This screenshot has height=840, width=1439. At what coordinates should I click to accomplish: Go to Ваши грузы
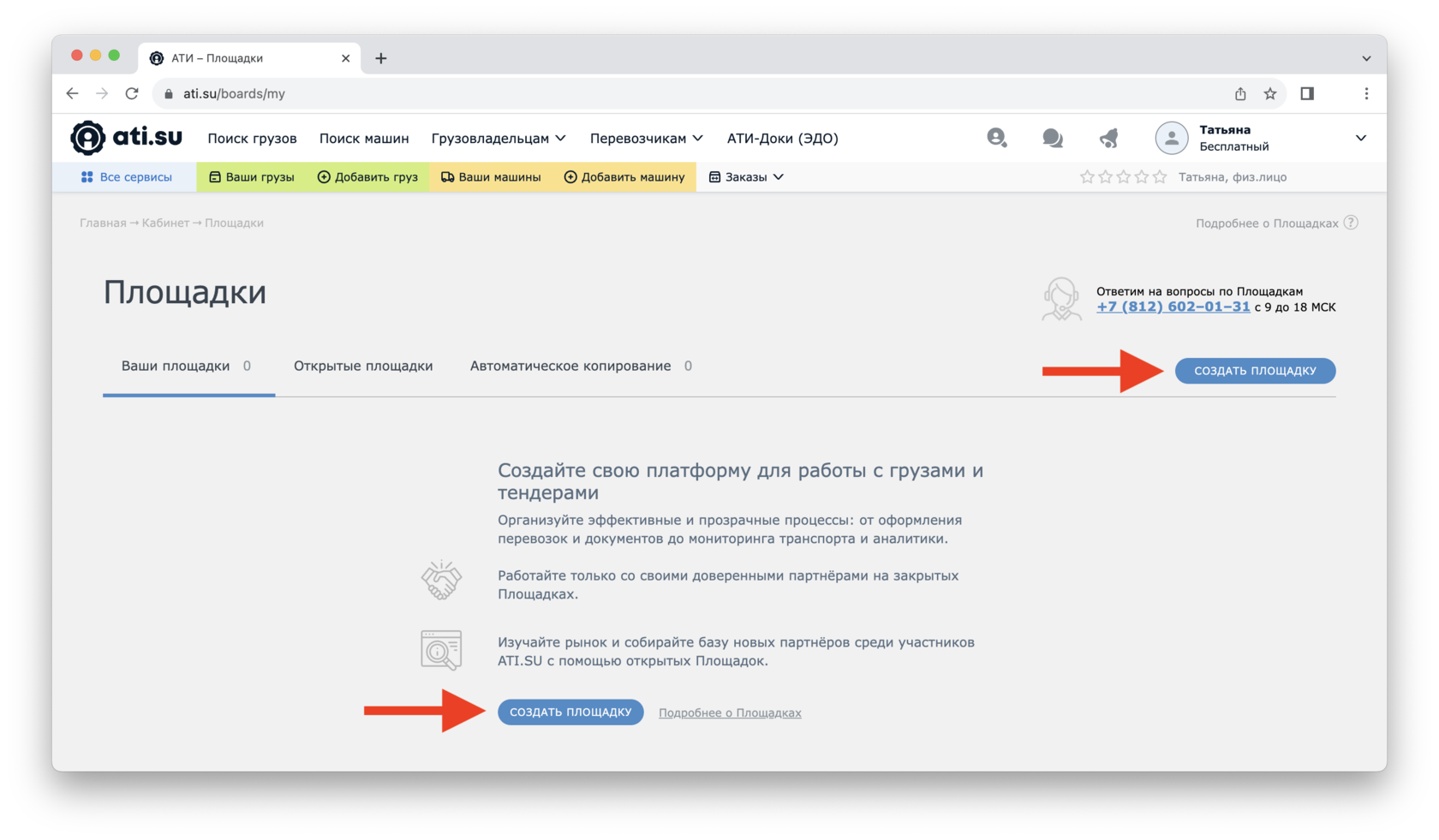(x=252, y=177)
